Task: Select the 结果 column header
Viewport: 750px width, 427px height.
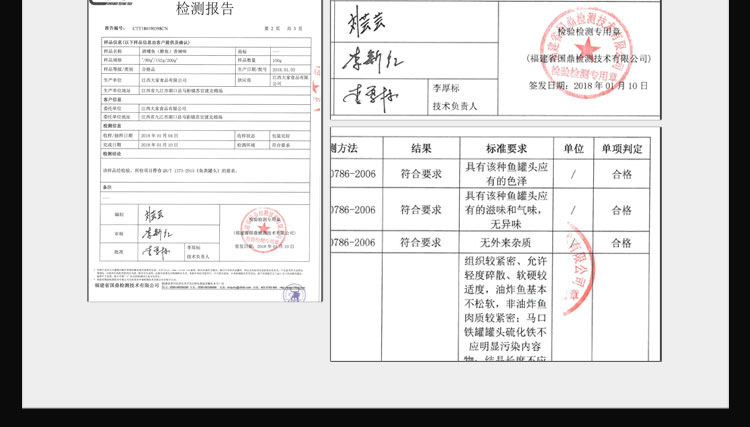Action: (421, 147)
